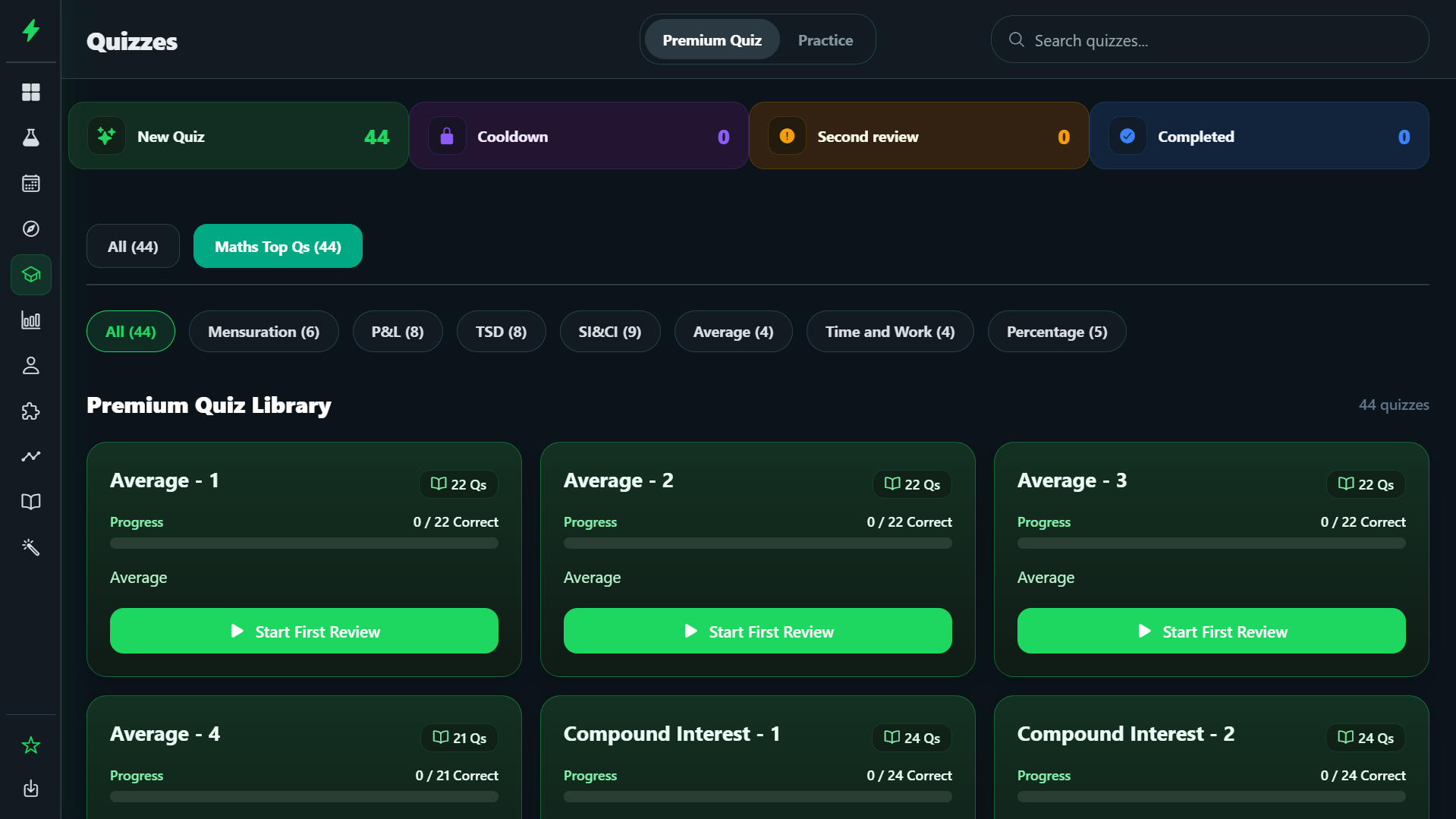This screenshot has width=1456, height=819.
Task: Click the book icon on Compound Interest - 1 badge
Action: pyautogui.click(x=892, y=737)
